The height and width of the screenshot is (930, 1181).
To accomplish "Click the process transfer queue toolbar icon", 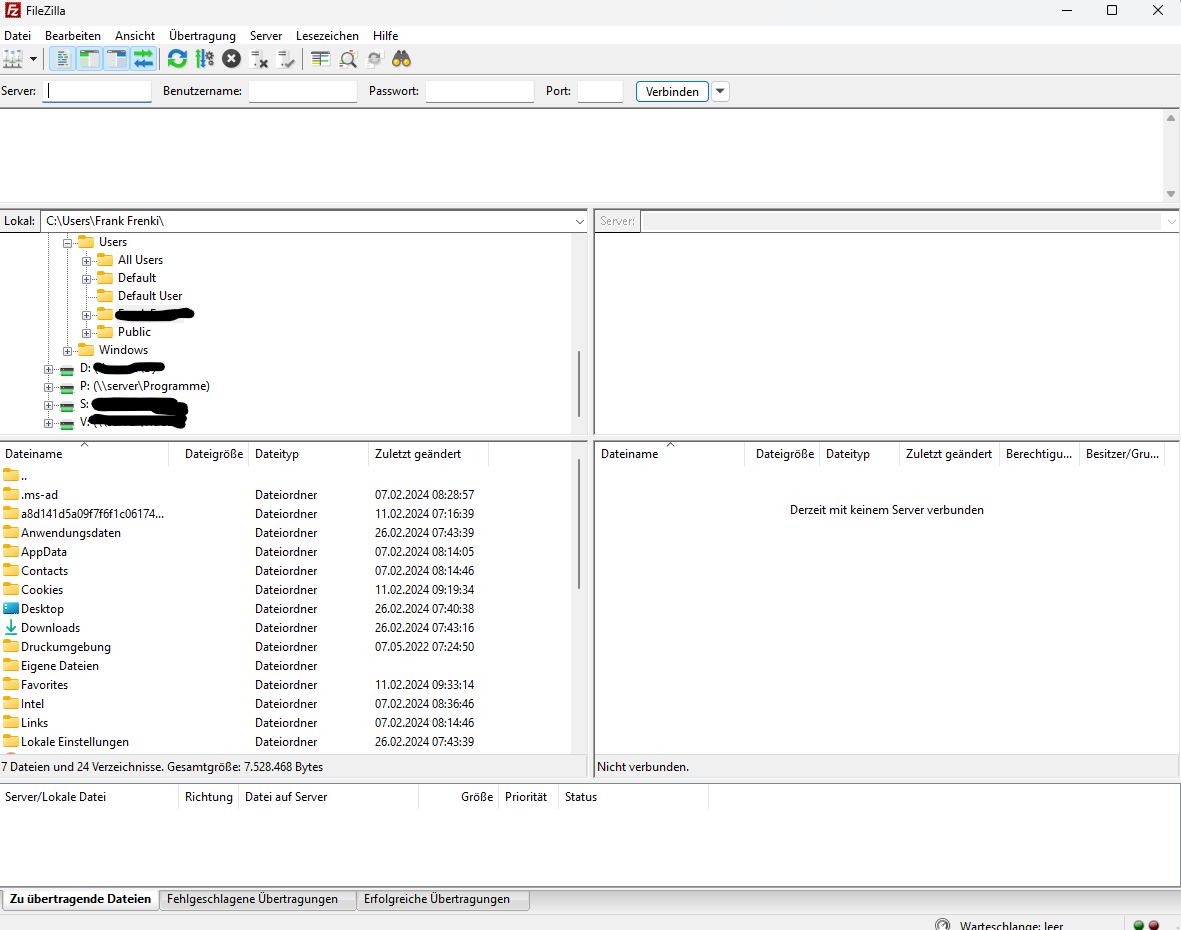I will click(x=204, y=59).
